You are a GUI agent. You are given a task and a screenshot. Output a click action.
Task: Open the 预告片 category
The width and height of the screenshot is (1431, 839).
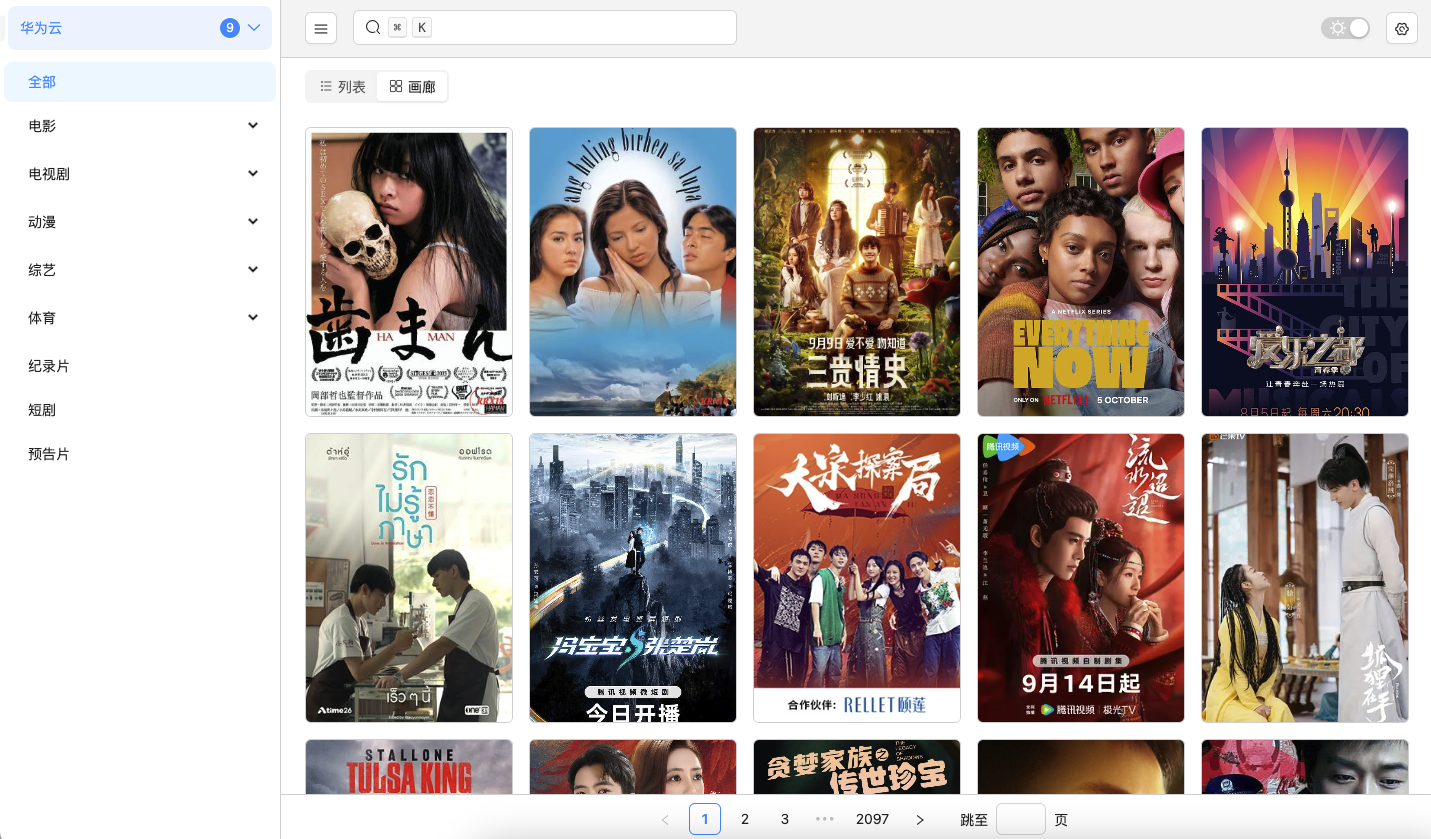[140, 454]
